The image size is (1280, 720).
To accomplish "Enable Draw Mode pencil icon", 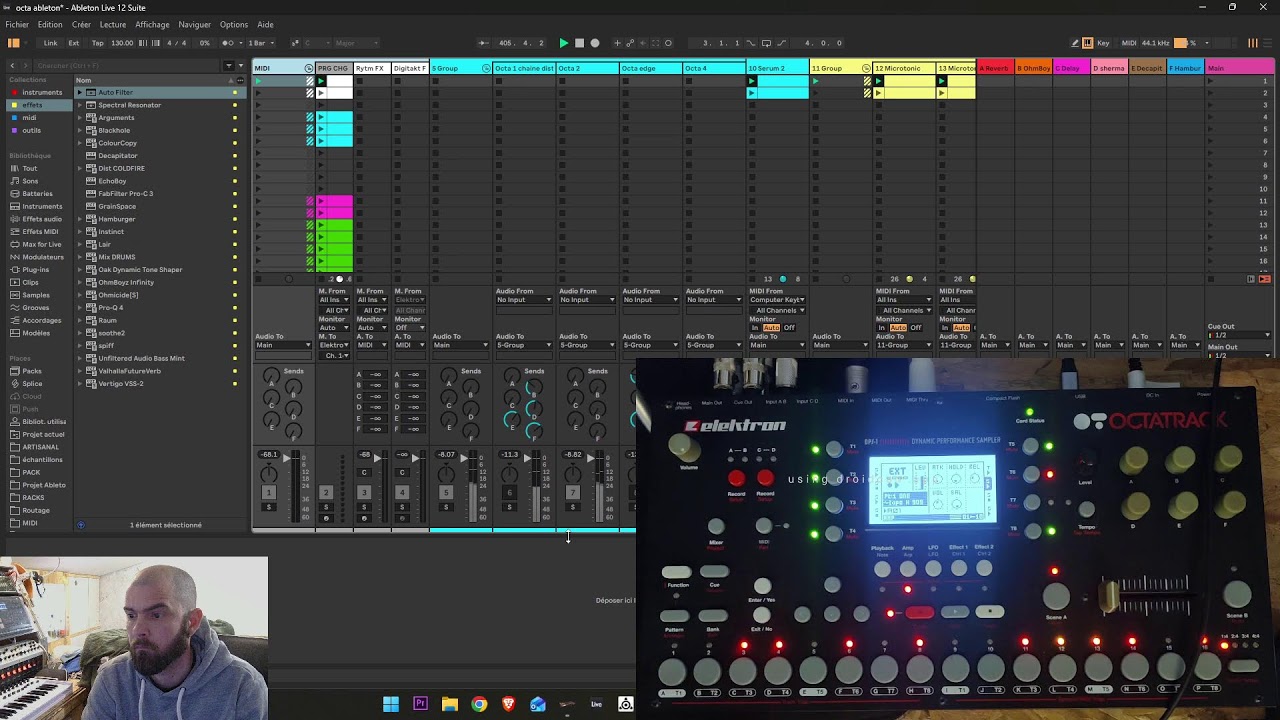I will (x=1074, y=43).
